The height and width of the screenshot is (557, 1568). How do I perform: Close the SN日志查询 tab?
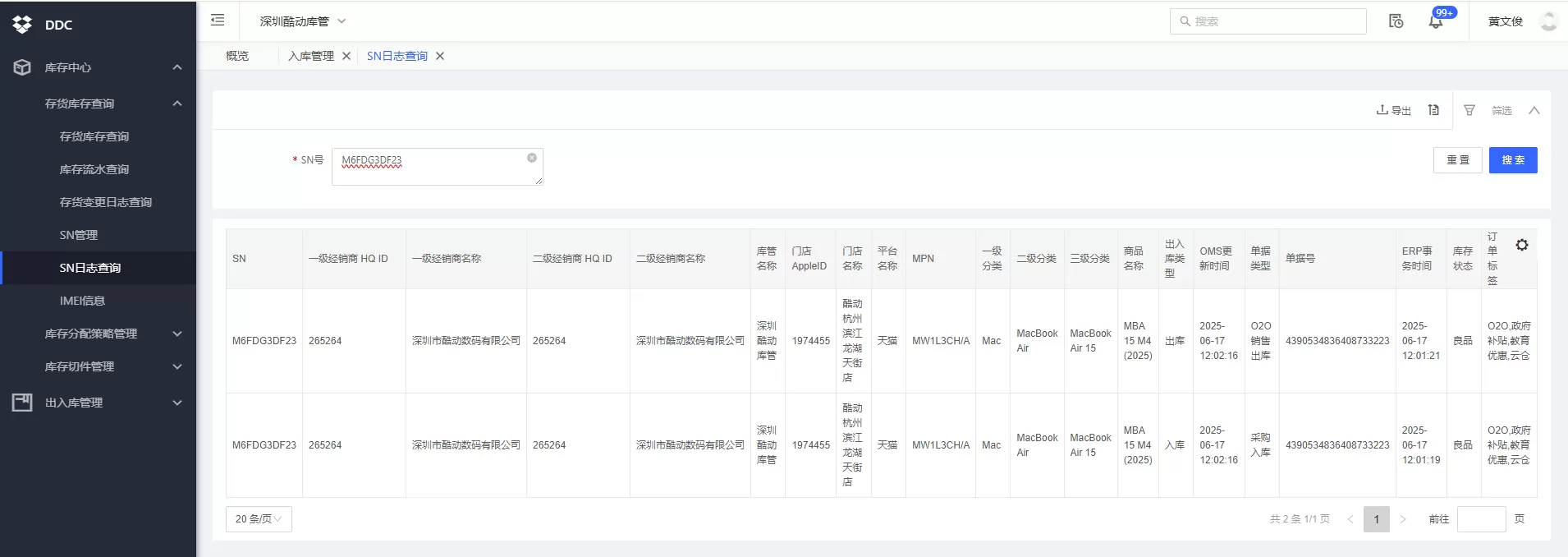[440, 56]
